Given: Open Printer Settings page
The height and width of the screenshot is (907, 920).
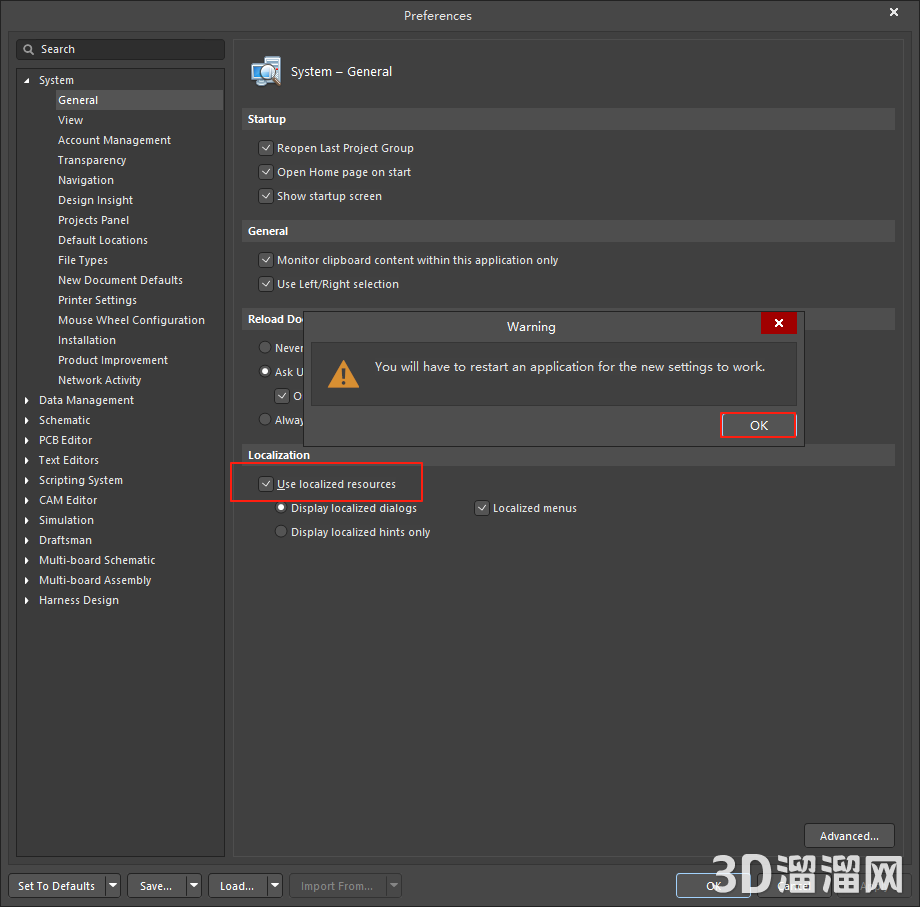Looking at the screenshot, I should click(x=97, y=300).
